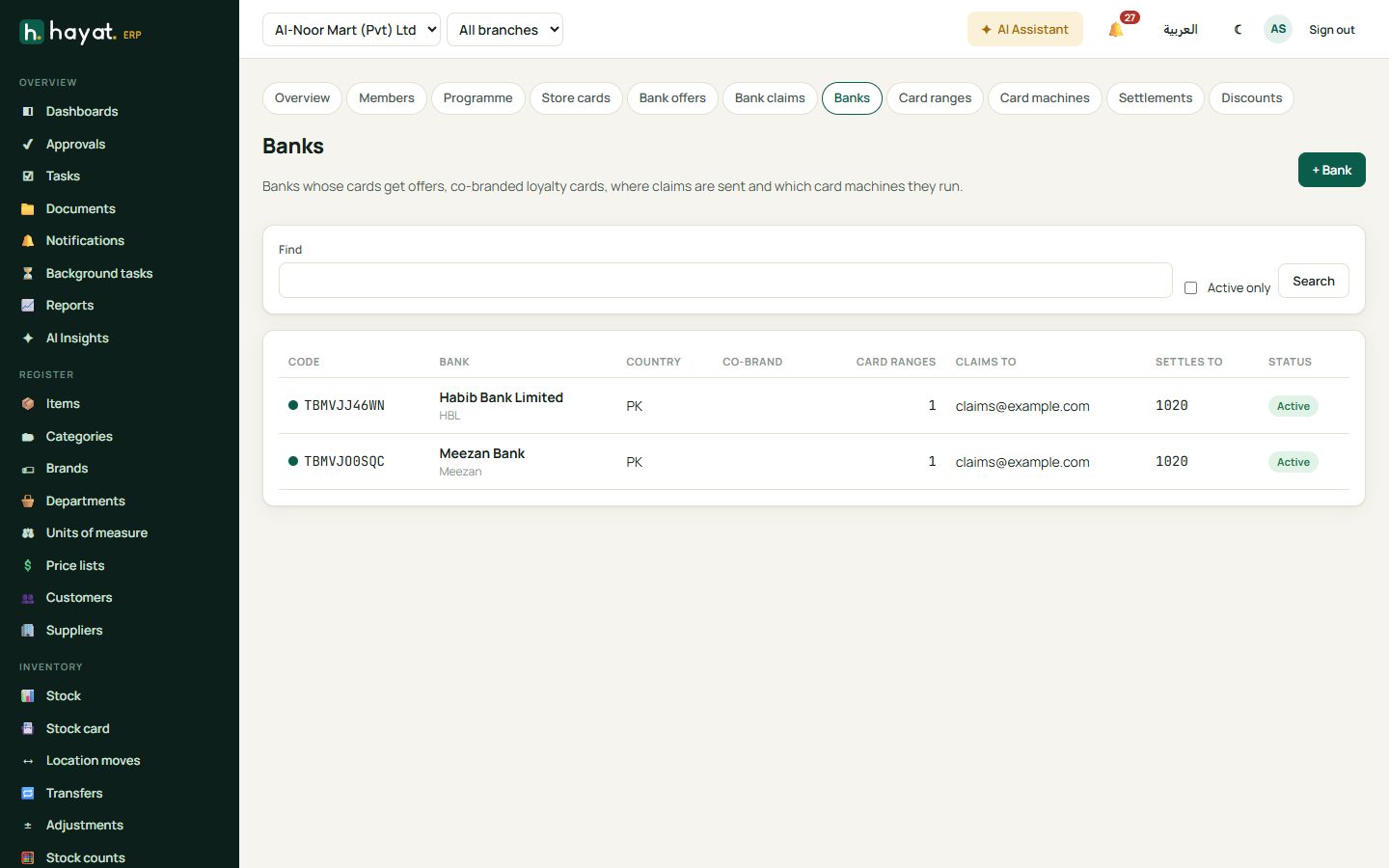Click the Price lists dollar icon

[28, 566]
